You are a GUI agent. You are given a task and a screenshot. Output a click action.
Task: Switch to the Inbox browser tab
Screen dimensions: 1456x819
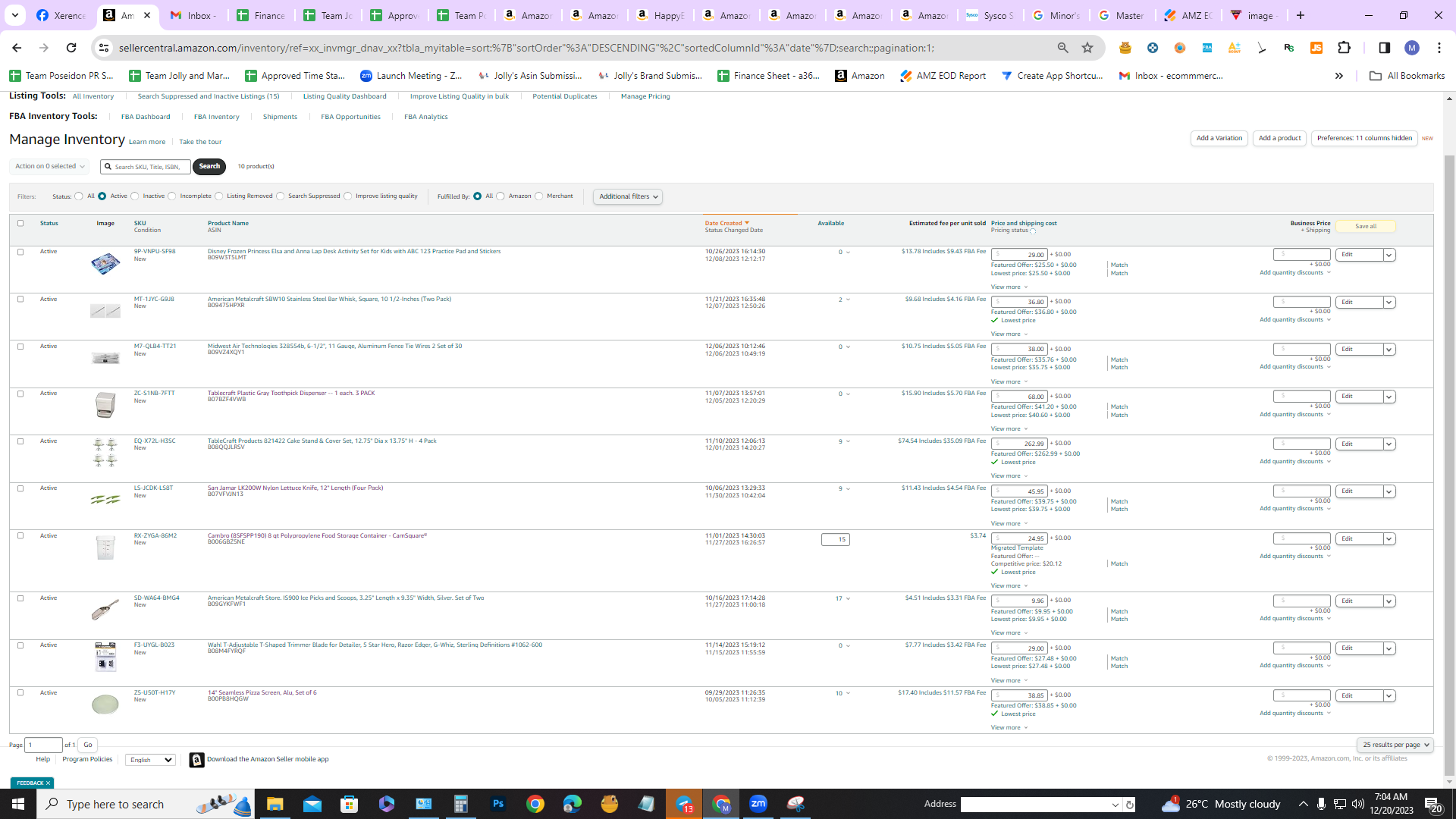pos(194,15)
